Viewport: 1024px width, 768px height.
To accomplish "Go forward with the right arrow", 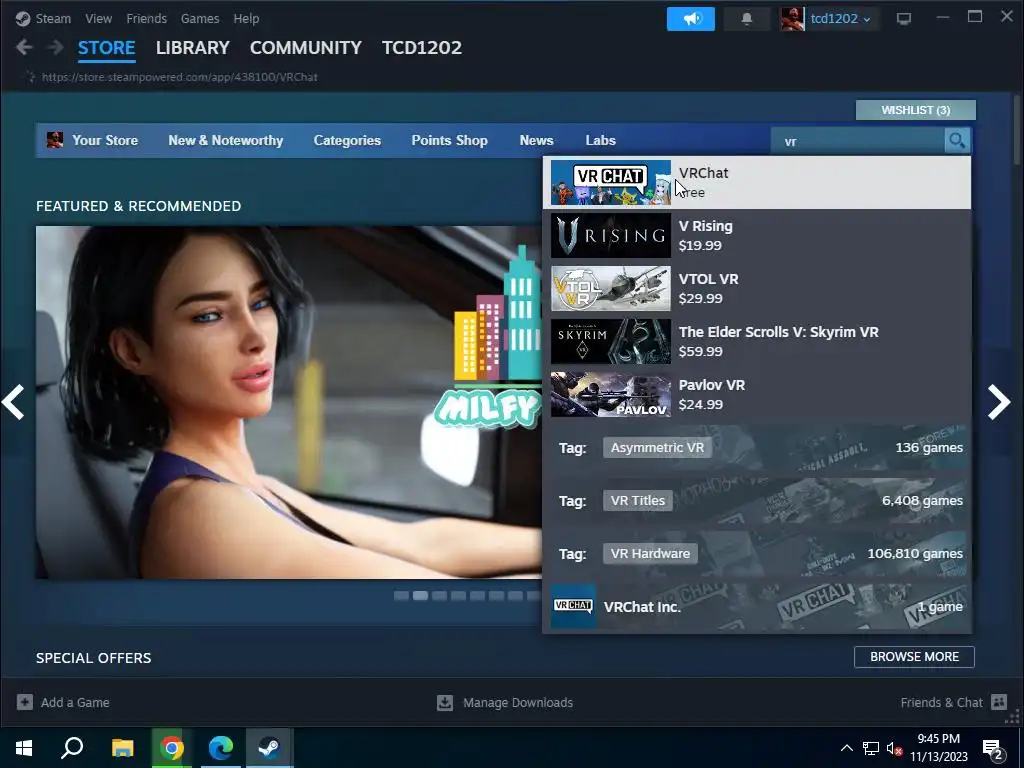I will [x=56, y=47].
